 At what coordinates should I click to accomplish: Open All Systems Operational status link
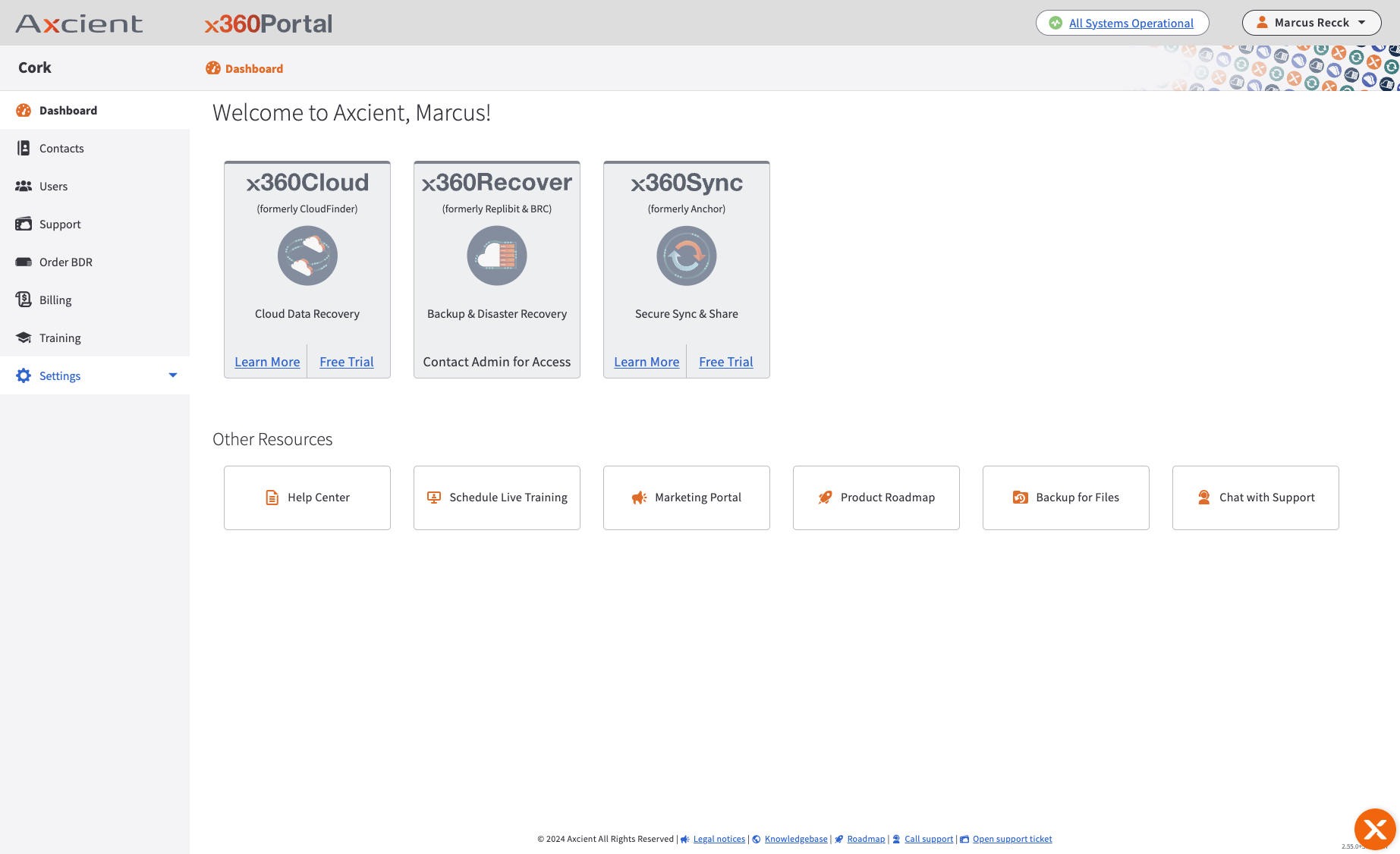pos(1131,23)
